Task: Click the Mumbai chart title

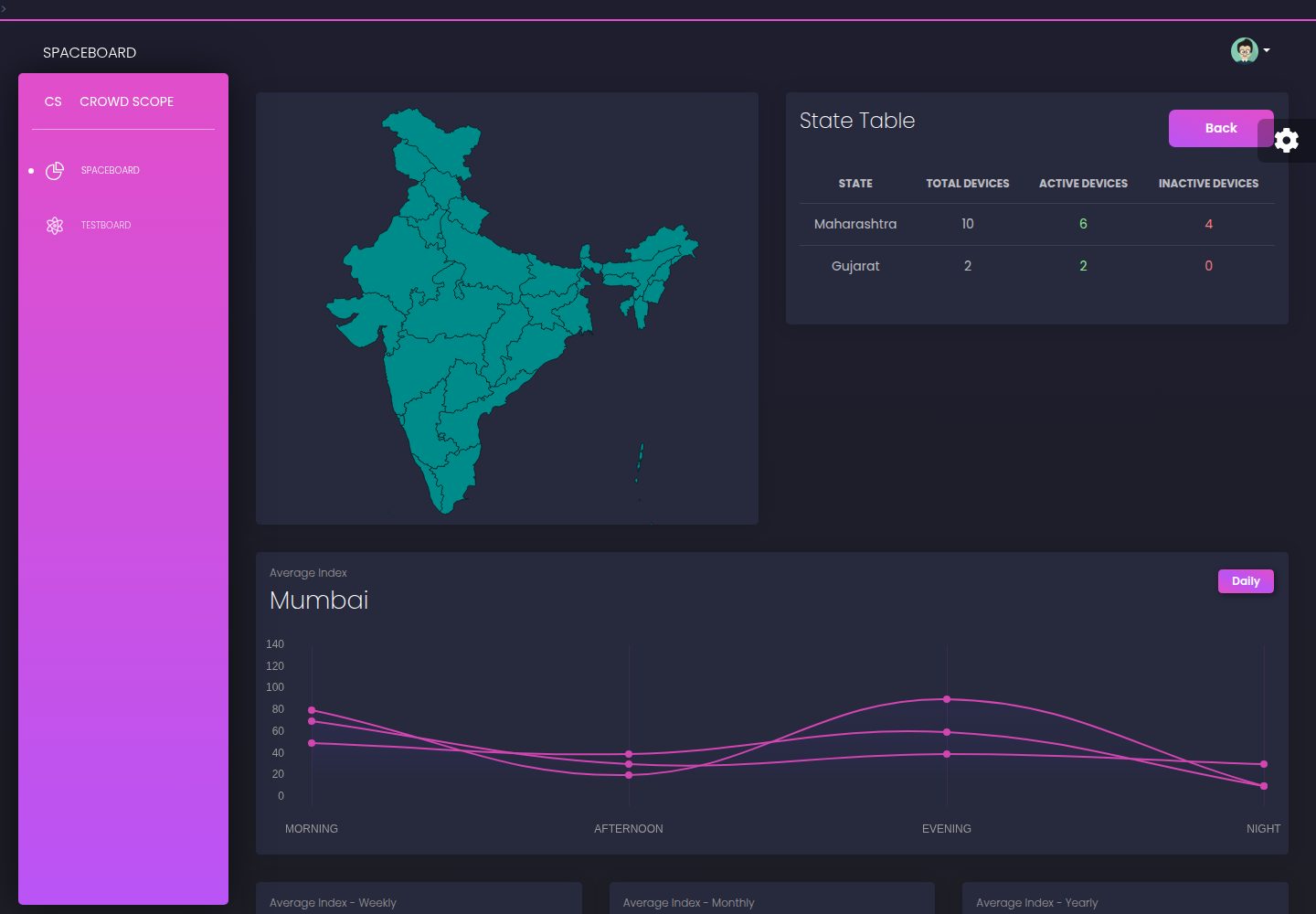Action: click(x=319, y=600)
